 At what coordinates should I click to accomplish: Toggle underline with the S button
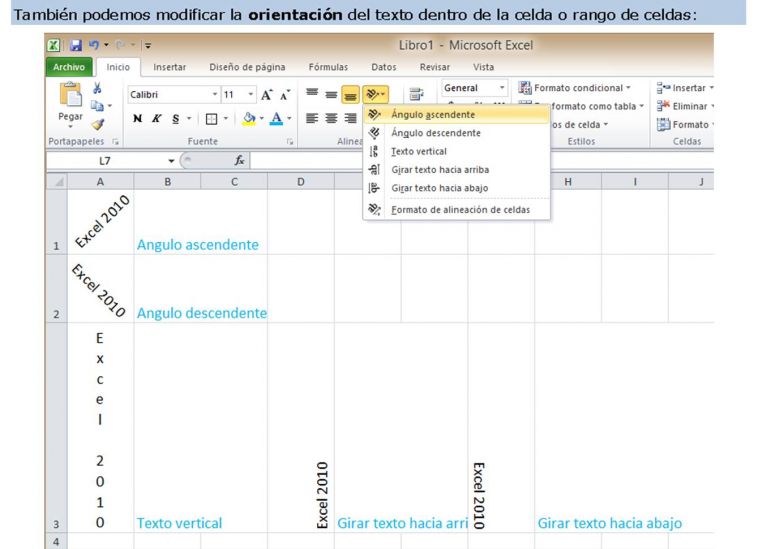(175, 119)
